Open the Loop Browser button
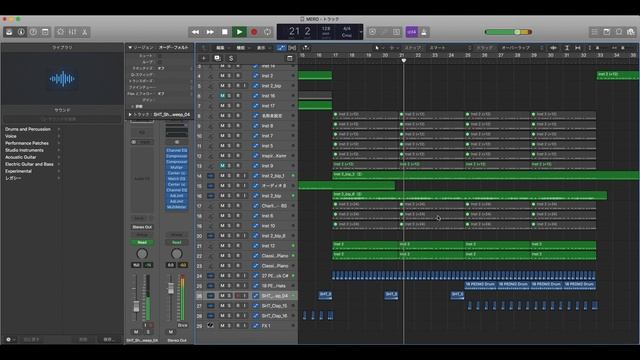The width and height of the screenshot is (640, 360). click(x=619, y=32)
